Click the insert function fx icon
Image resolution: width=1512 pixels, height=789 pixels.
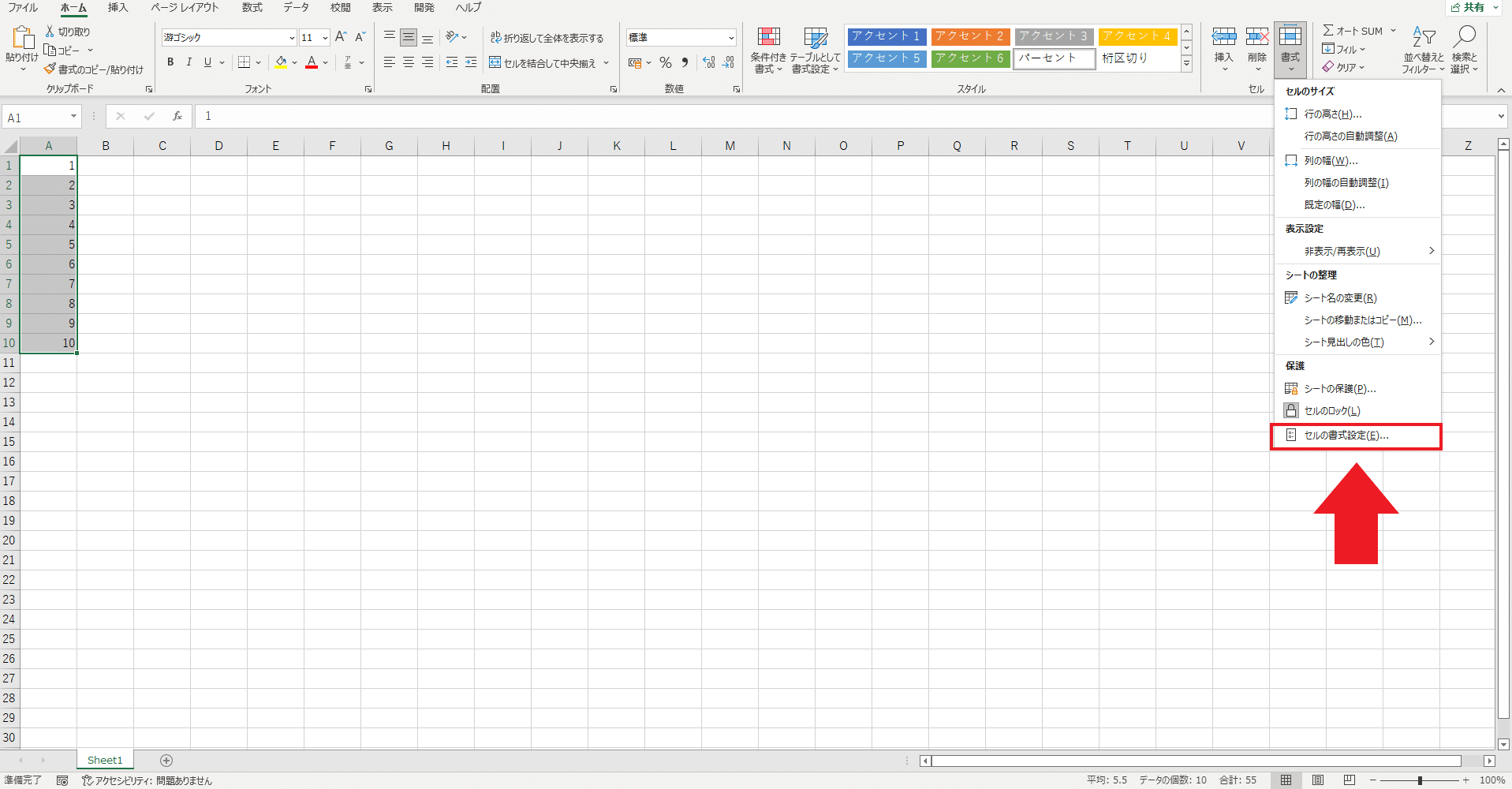pyautogui.click(x=177, y=116)
